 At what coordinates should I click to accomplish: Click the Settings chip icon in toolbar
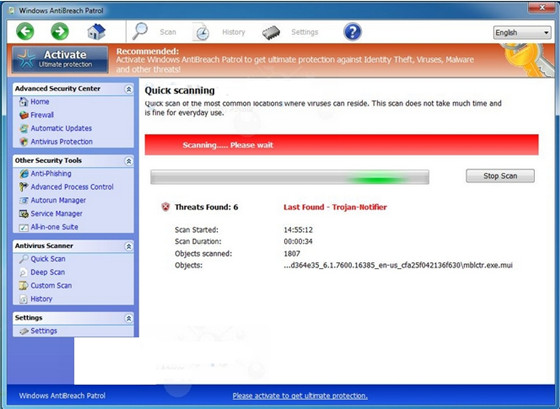click(271, 33)
